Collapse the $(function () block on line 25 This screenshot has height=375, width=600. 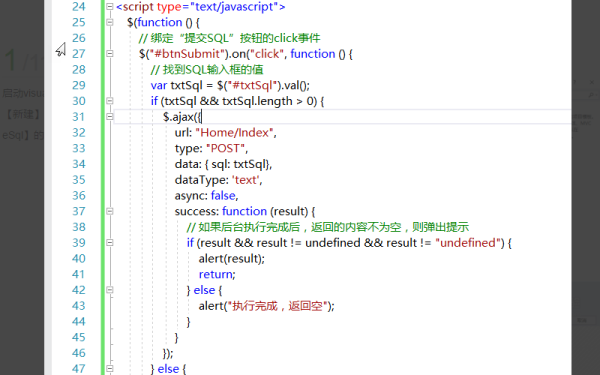click(x=110, y=22)
